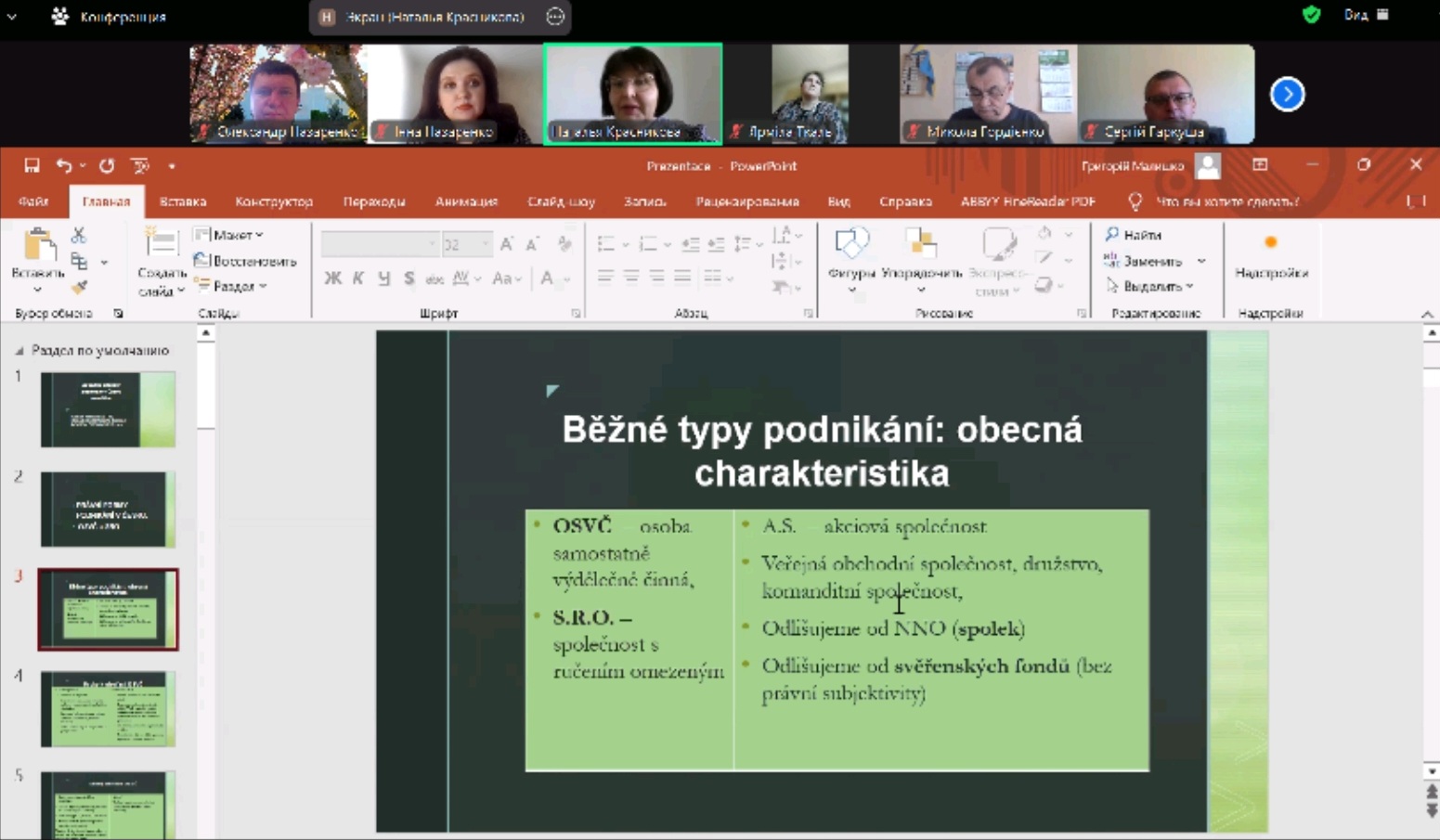This screenshot has width=1440, height=840.
Task: Toggle Underline (Ч) formatting
Action: point(383,278)
